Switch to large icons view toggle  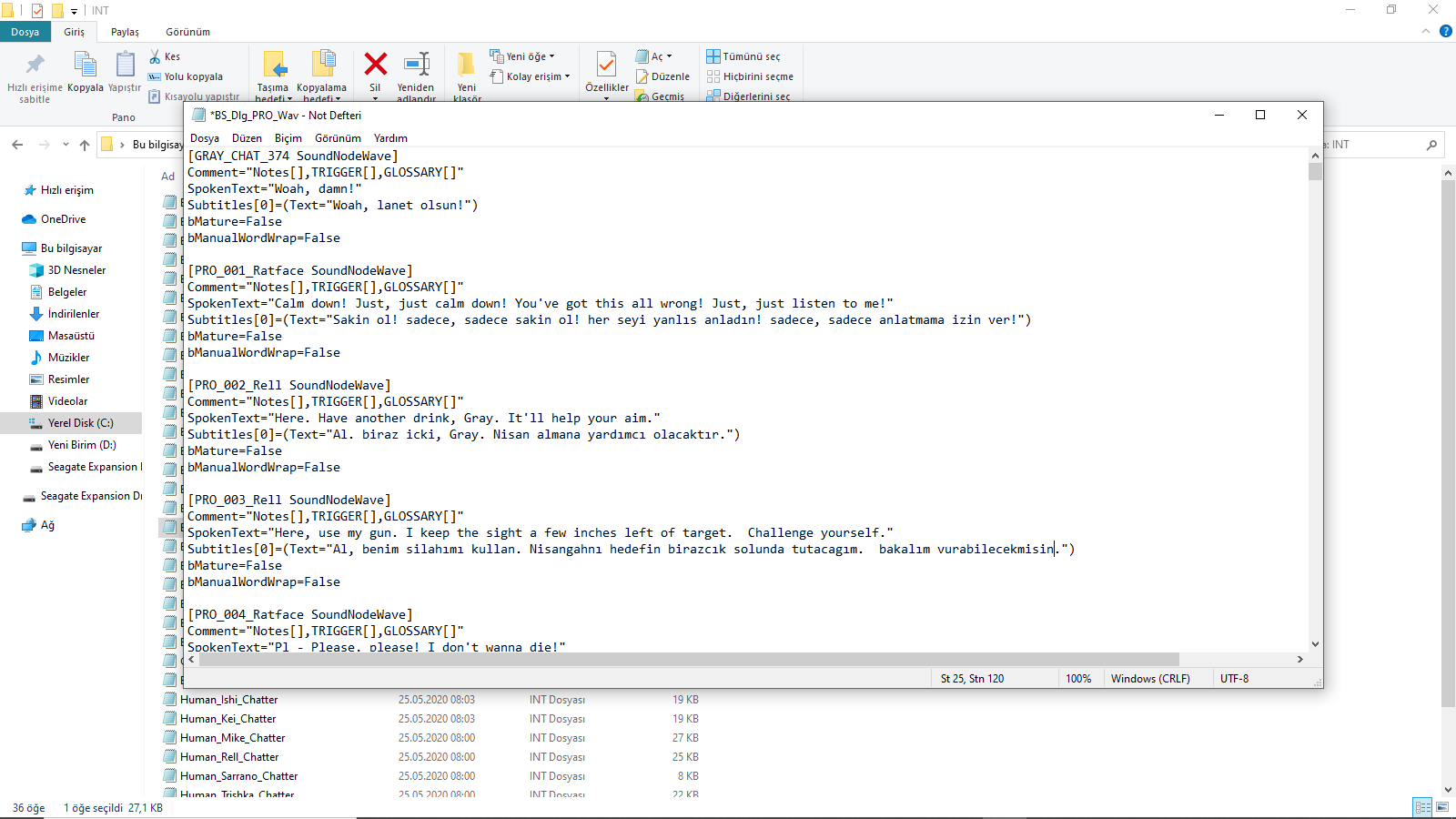(x=1442, y=807)
